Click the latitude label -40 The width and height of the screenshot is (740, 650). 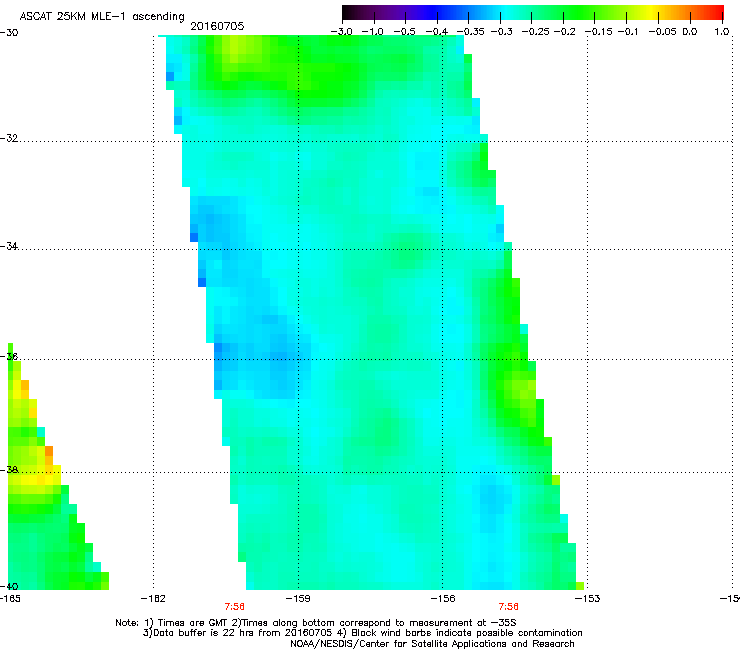(x=9, y=586)
